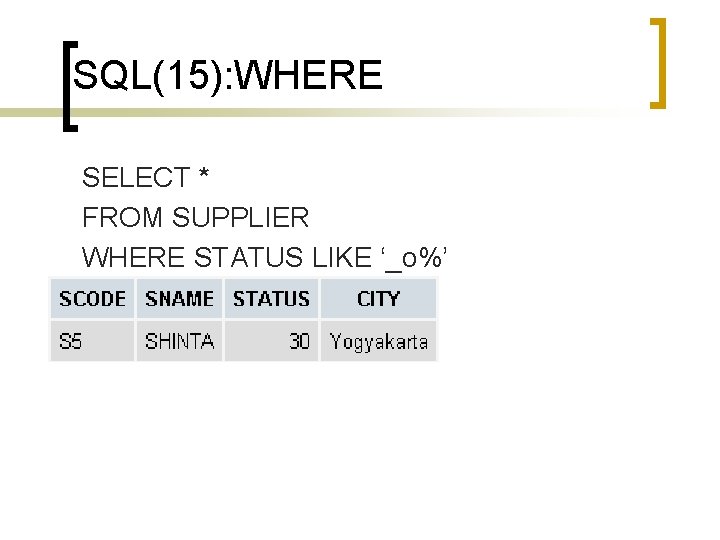720x540 pixels.
Task: Click the LIKE keyword in the WHERE clause
Action: (341, 257)
